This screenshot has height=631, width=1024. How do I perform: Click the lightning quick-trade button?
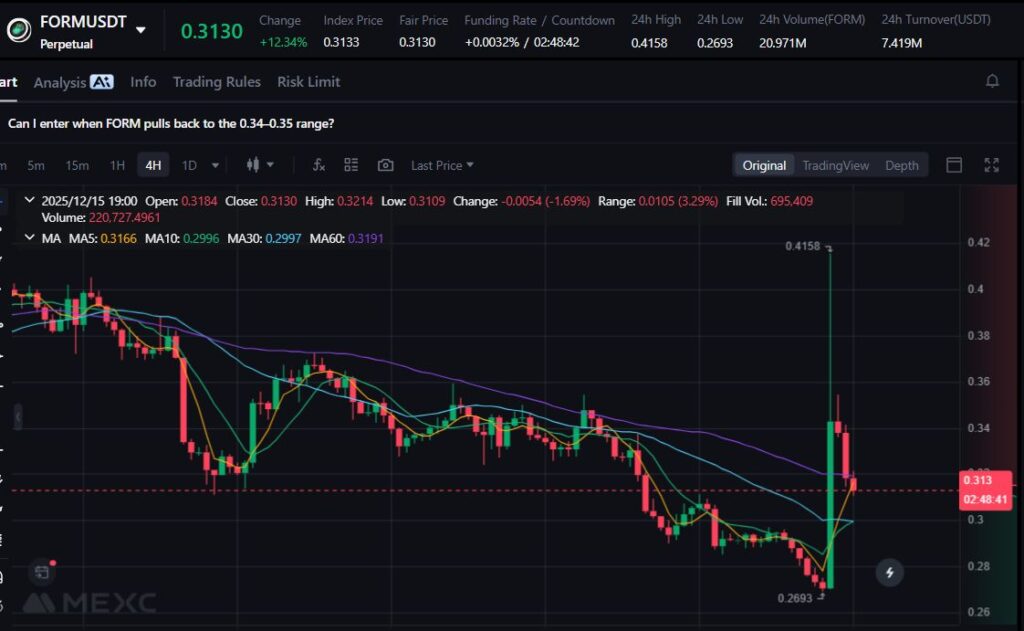click(x=889, y=573)
